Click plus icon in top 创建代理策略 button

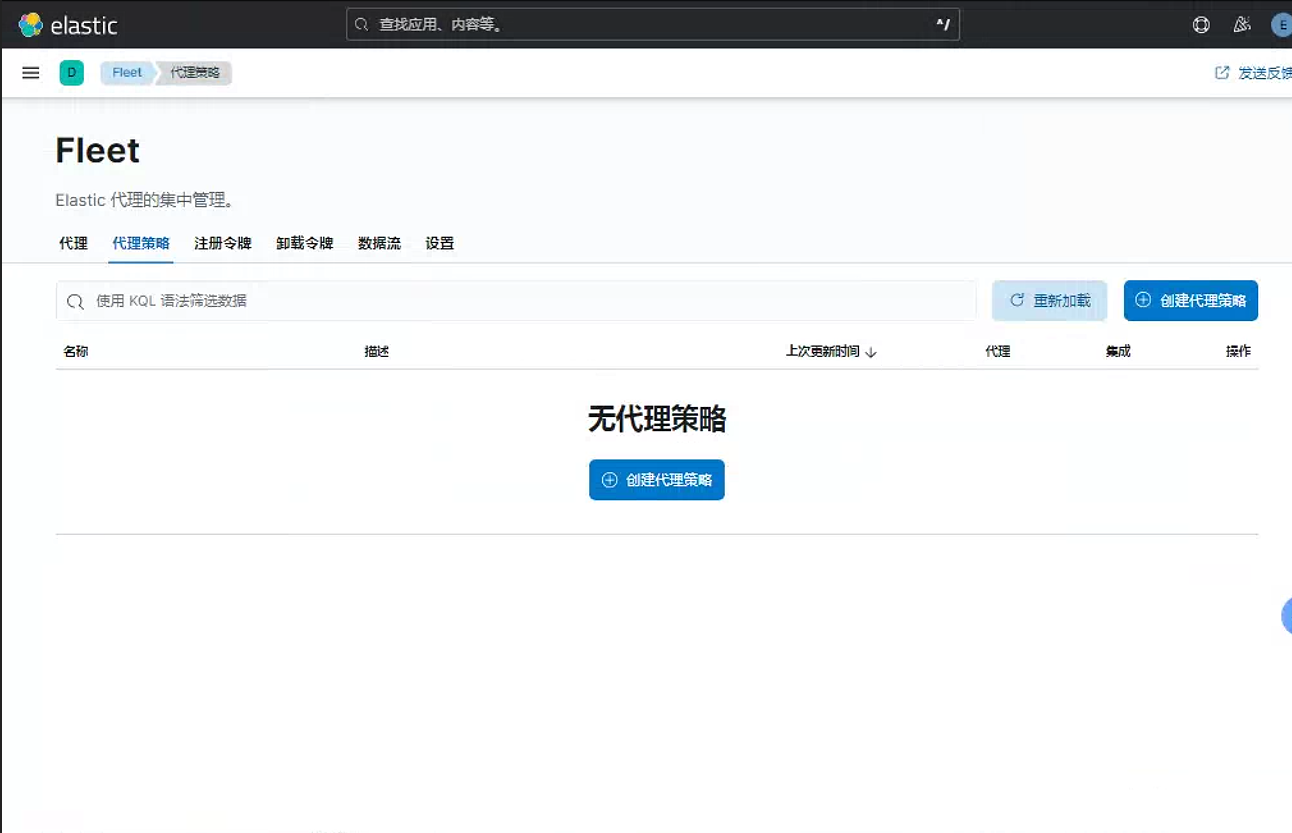click(1143, 300)
